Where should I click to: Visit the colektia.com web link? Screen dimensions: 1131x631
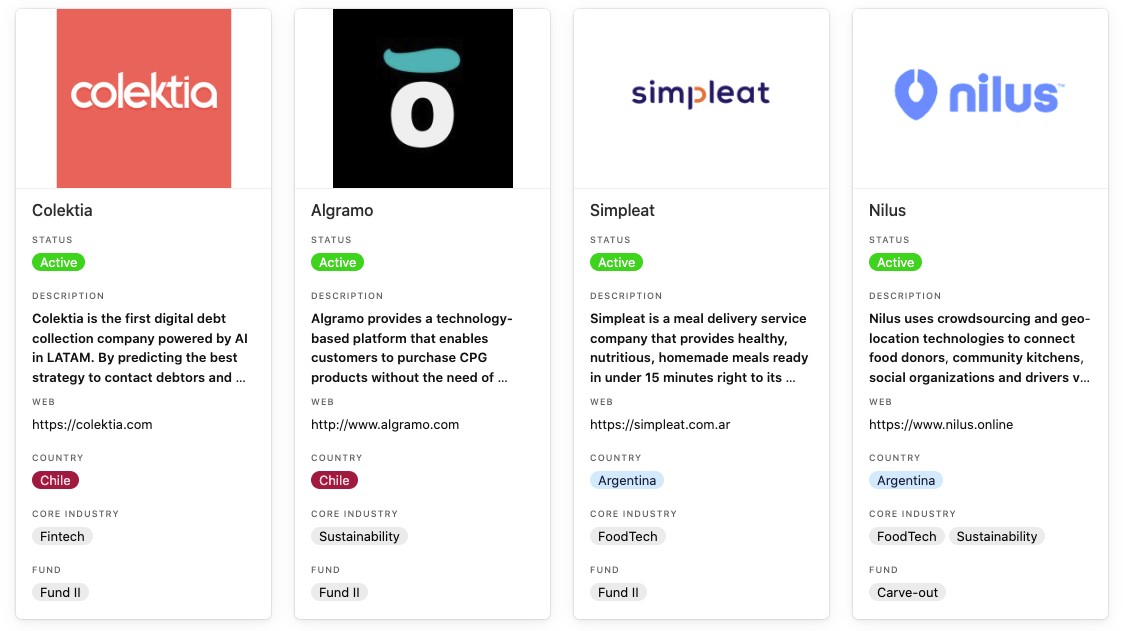(92, 425)
